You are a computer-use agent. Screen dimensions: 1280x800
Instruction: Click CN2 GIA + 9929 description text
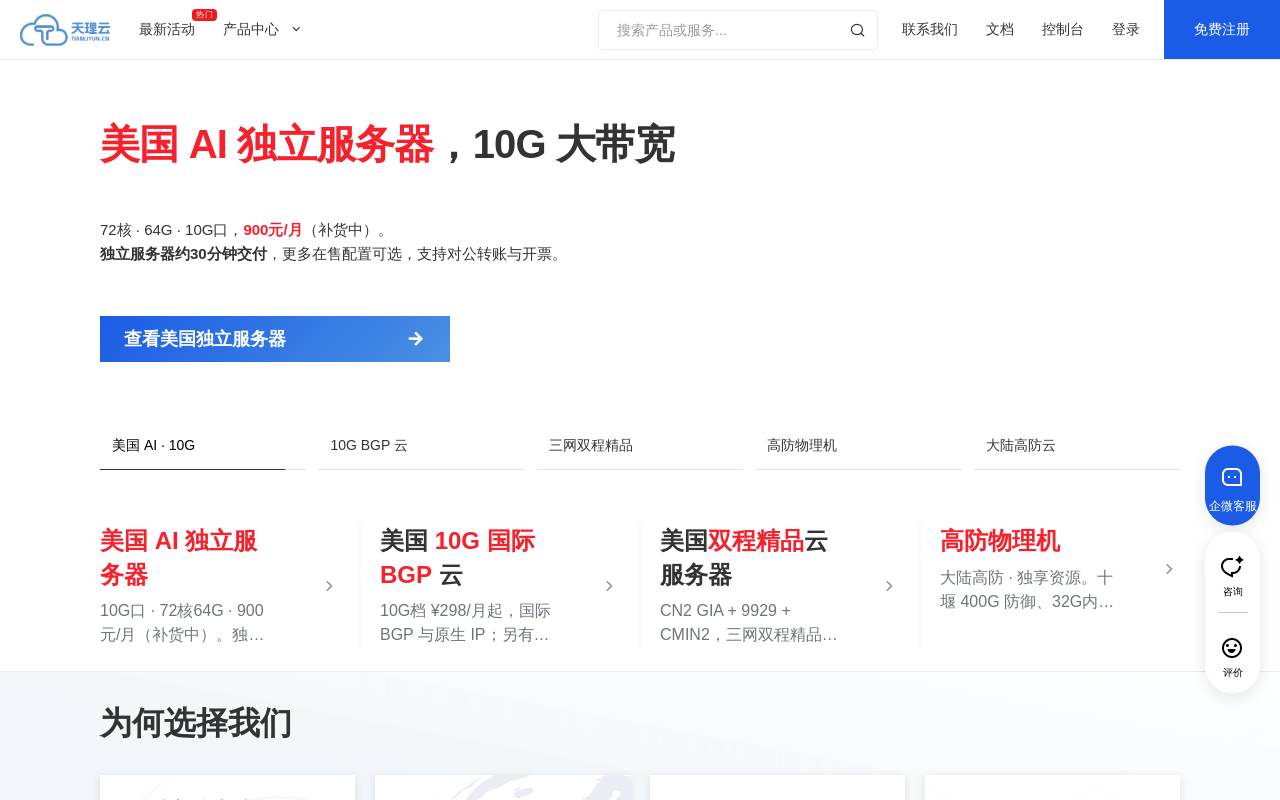pyautogui.click(x=749, y=622)
